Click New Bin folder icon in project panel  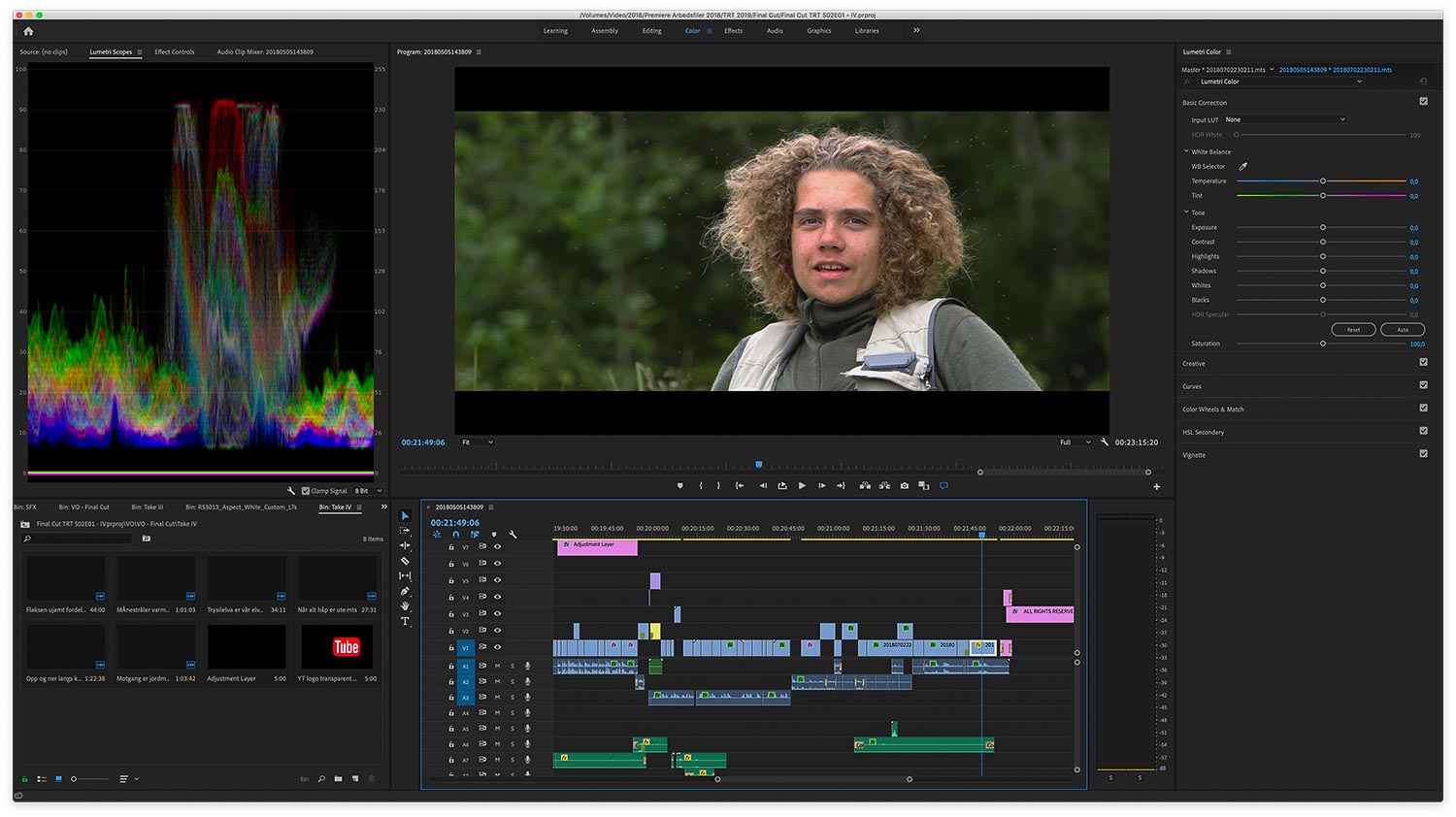pyautogui.click(x=339, y=778)
